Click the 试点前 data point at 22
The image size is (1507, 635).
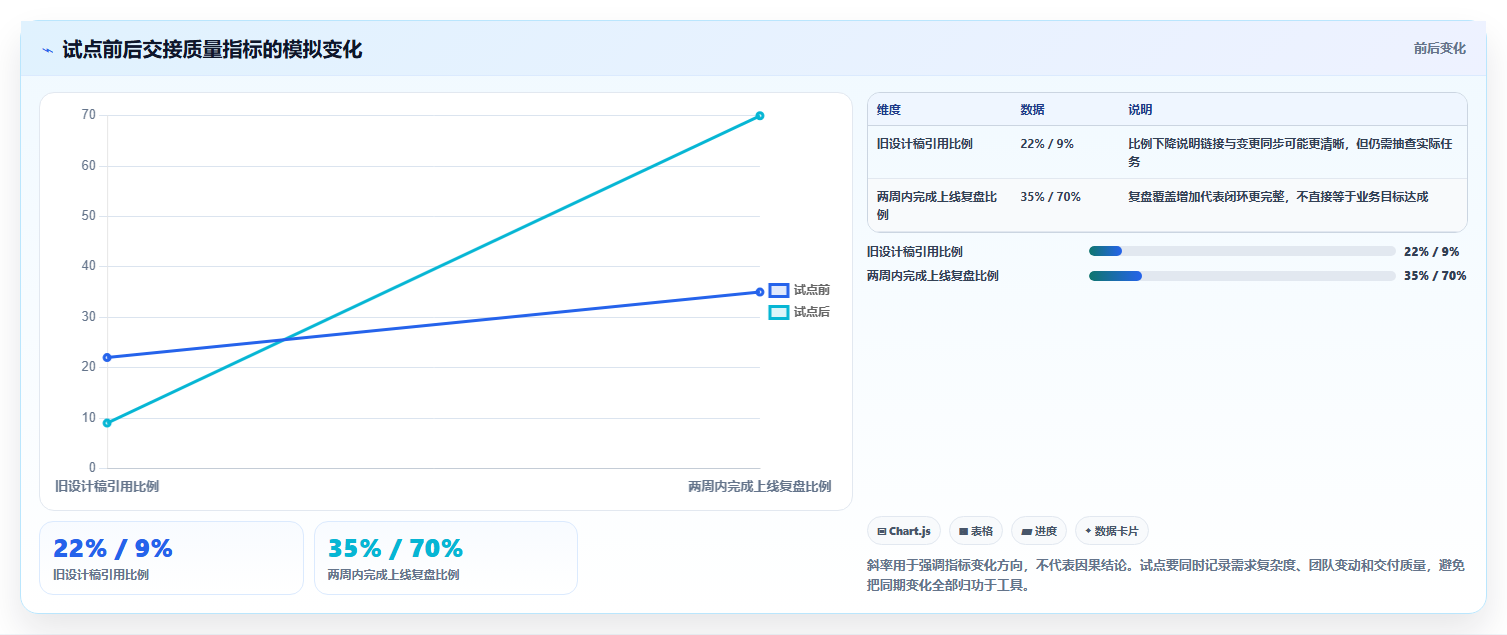coord(107,357)
